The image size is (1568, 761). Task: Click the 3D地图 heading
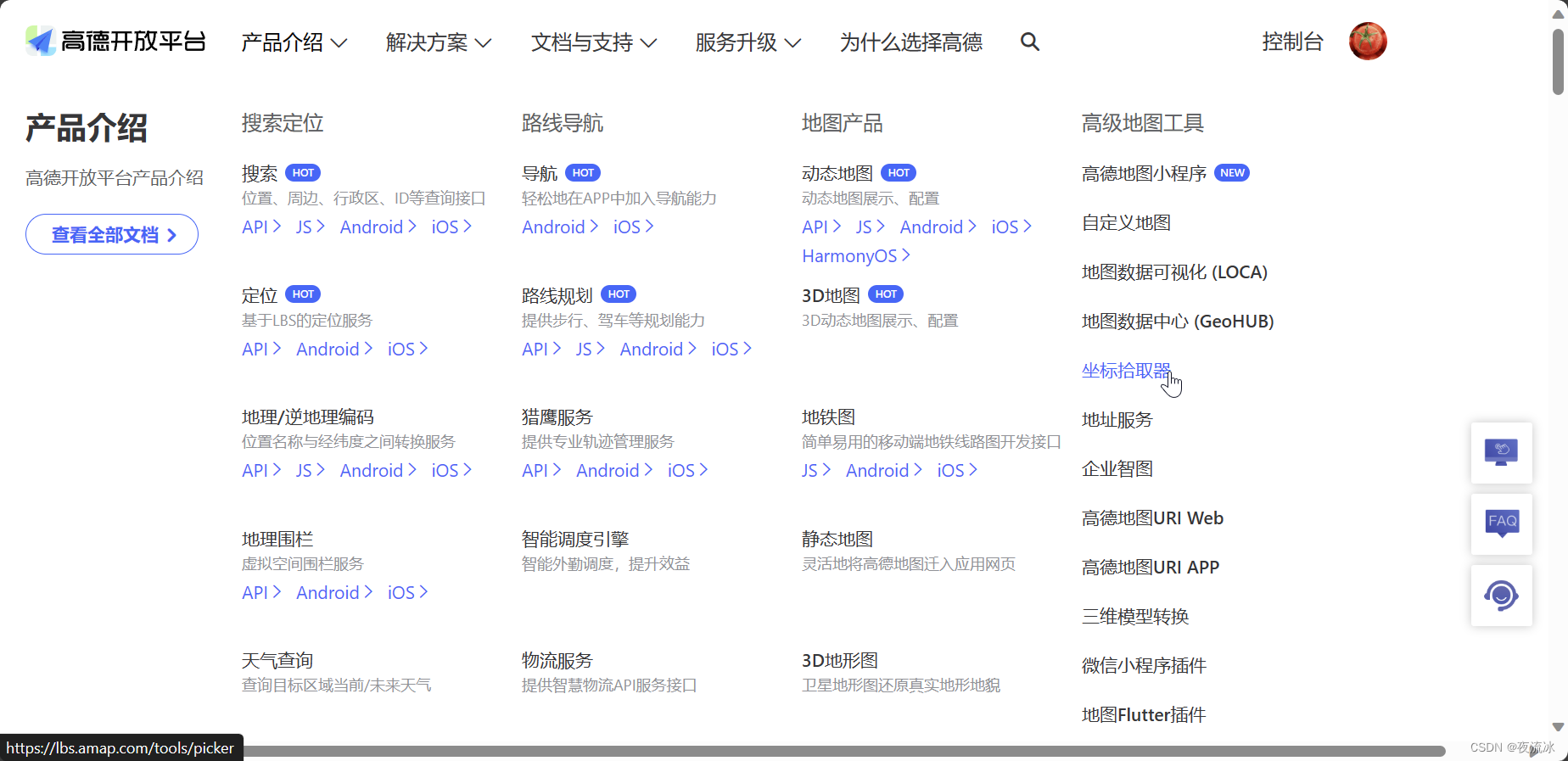(x=831, y=295)
